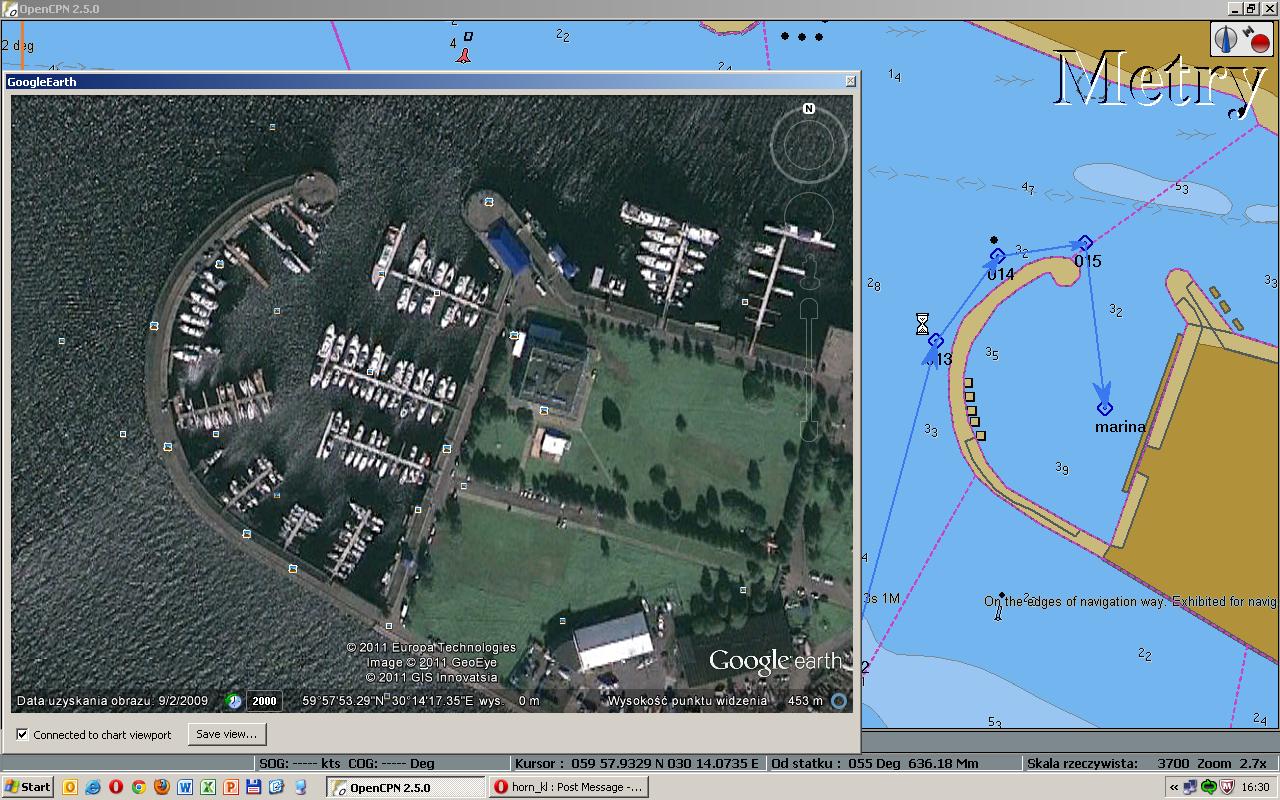Open Outlook from quick launch

click(x=70, y=787)
